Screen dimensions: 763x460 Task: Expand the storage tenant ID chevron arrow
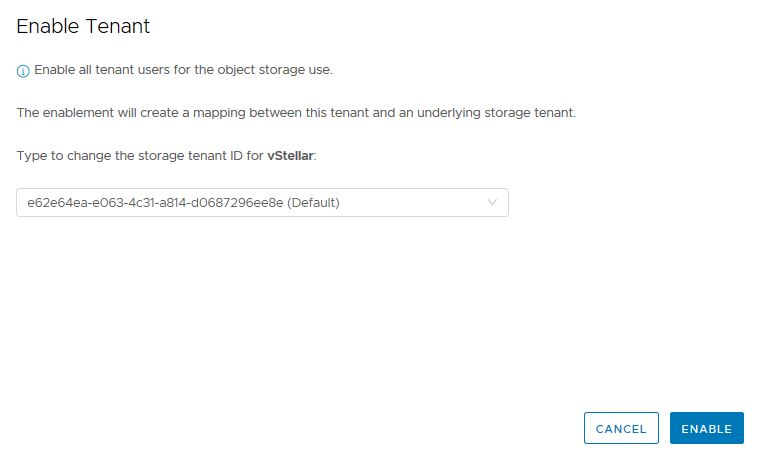(492, 203)
